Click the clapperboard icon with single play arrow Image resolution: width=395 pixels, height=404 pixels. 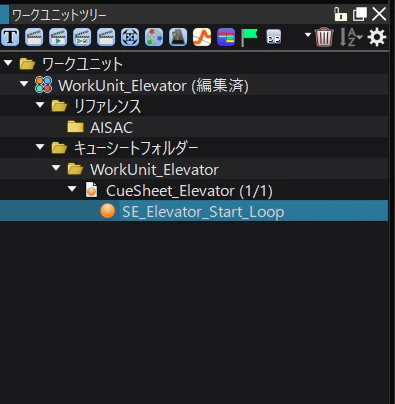point(58,37)
